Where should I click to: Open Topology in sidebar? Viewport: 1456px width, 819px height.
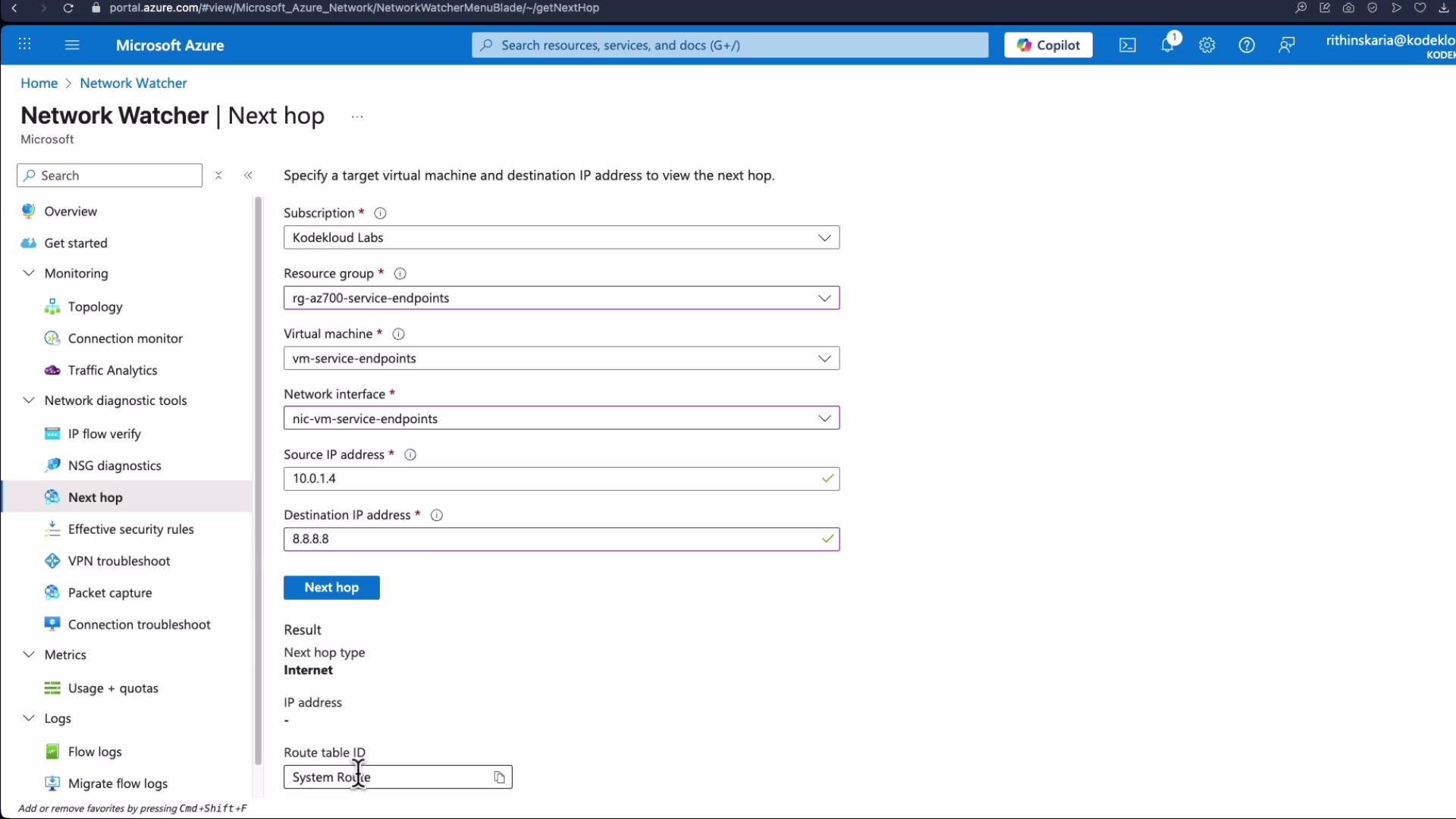click(95, 306)
